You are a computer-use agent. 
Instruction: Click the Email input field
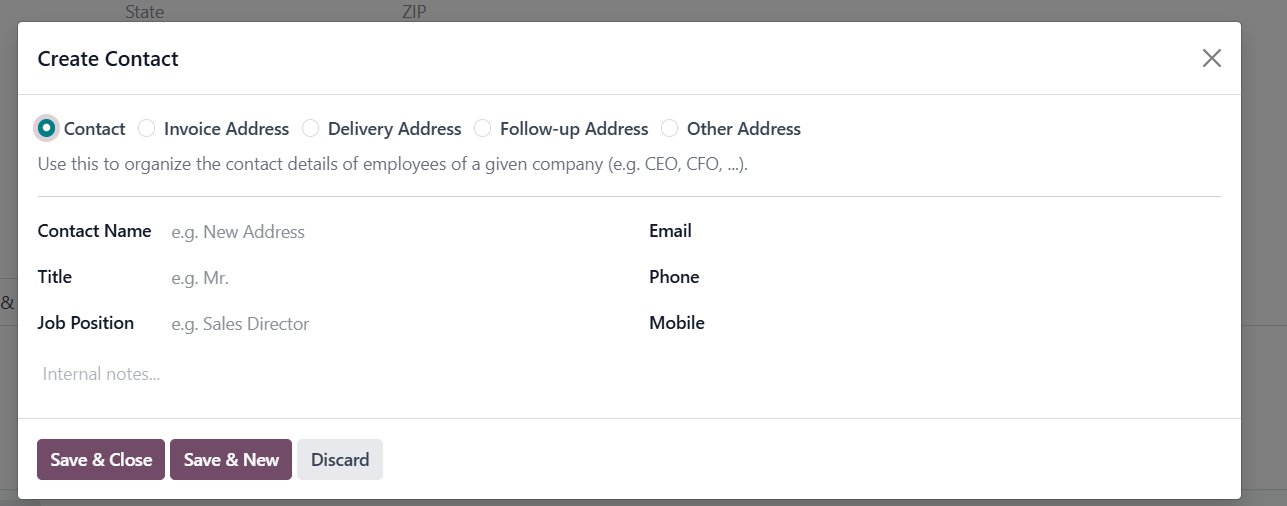tap(1001, 231)
